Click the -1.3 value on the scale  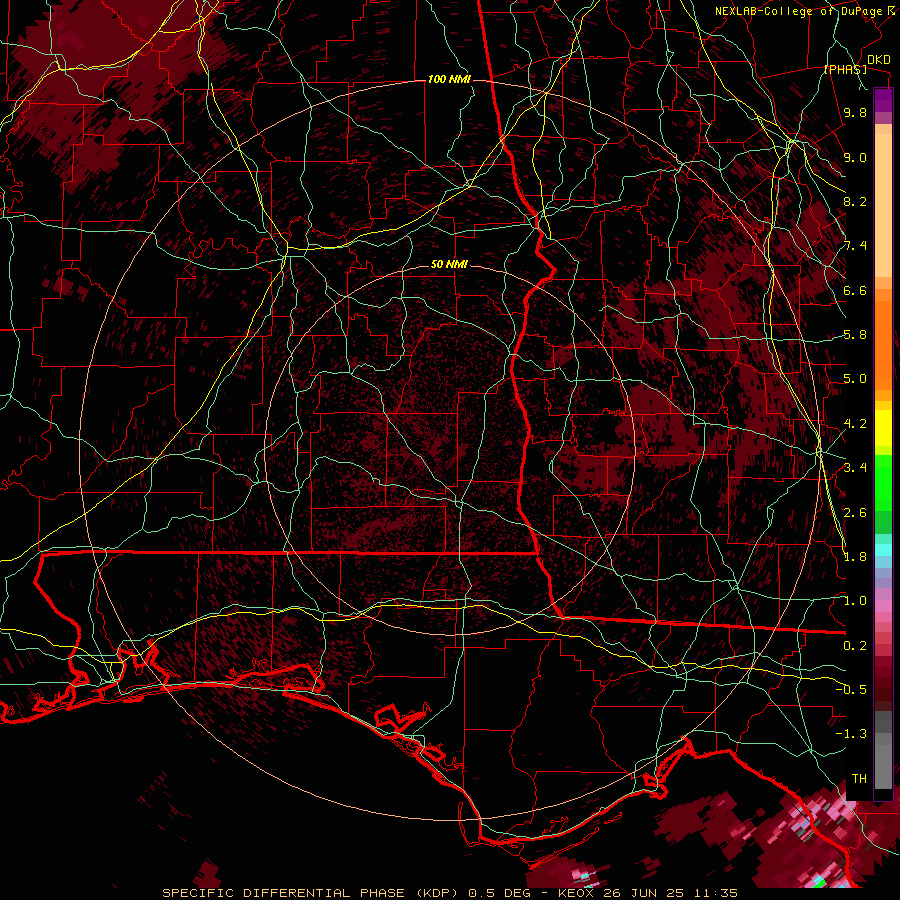pos(851,734)
